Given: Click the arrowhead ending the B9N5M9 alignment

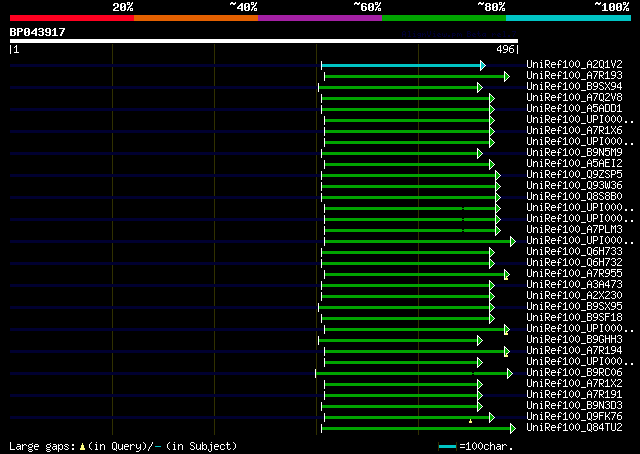Looking at the screenshot, I should [x=480, y=154].
